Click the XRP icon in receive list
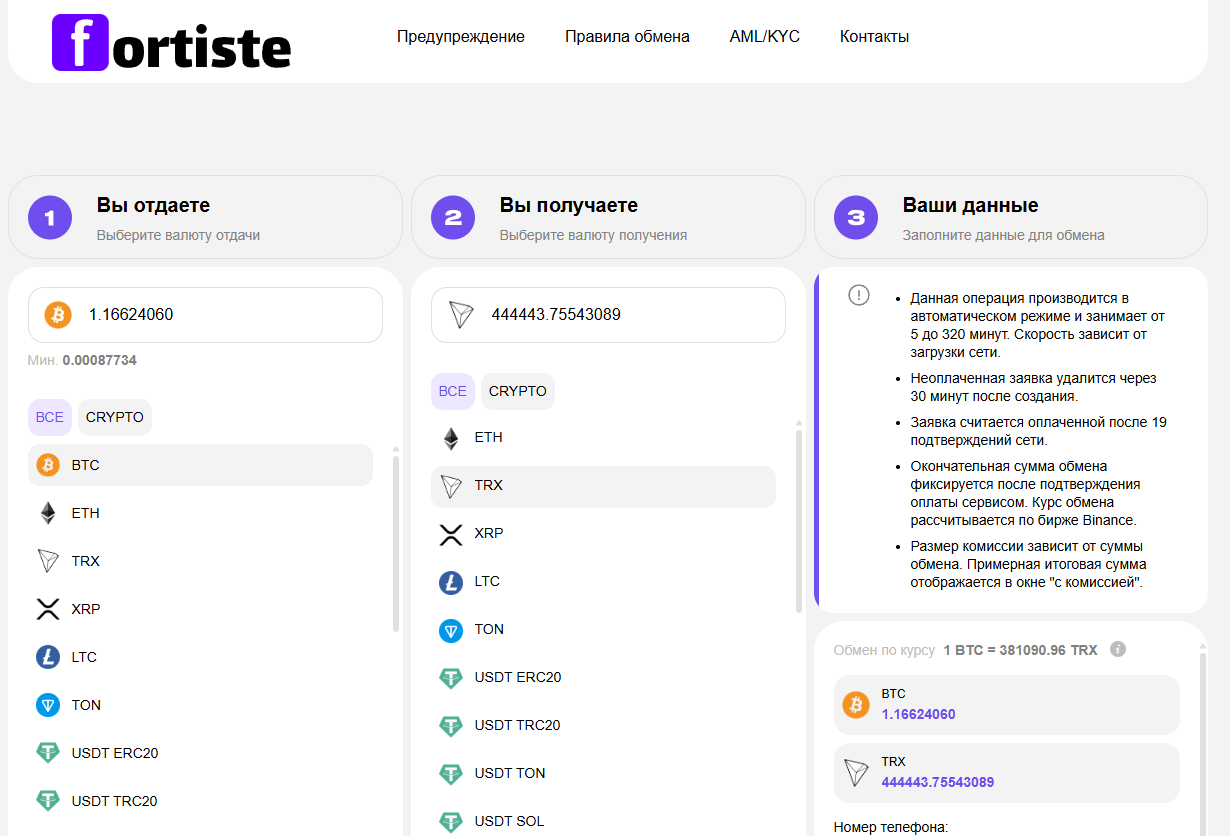The width and height of the screenshot is (1230, 836). coord(451,534)
